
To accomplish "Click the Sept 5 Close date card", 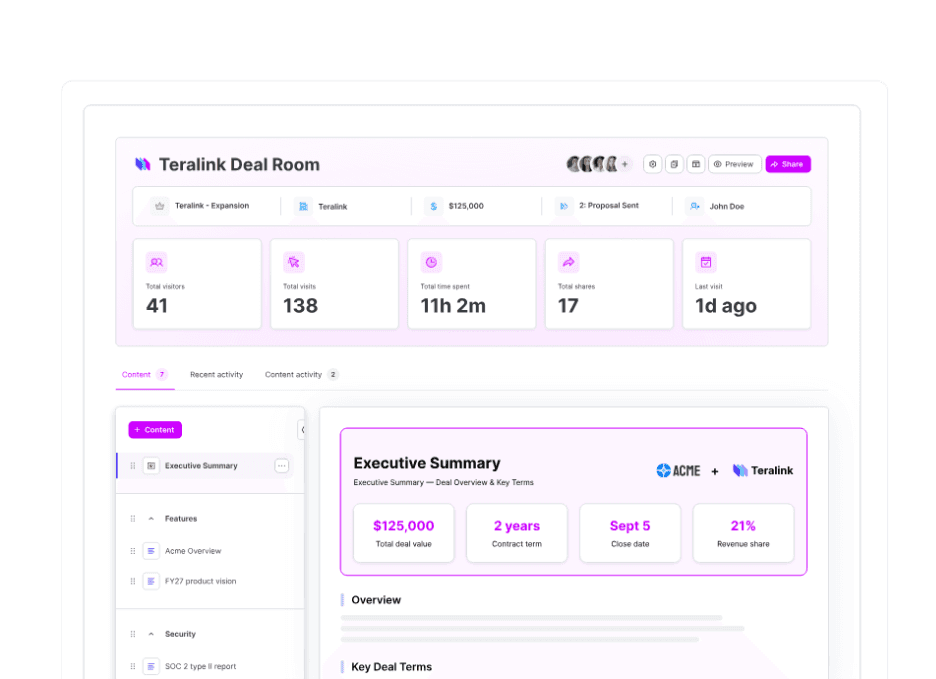I will (x=630, y=533).
